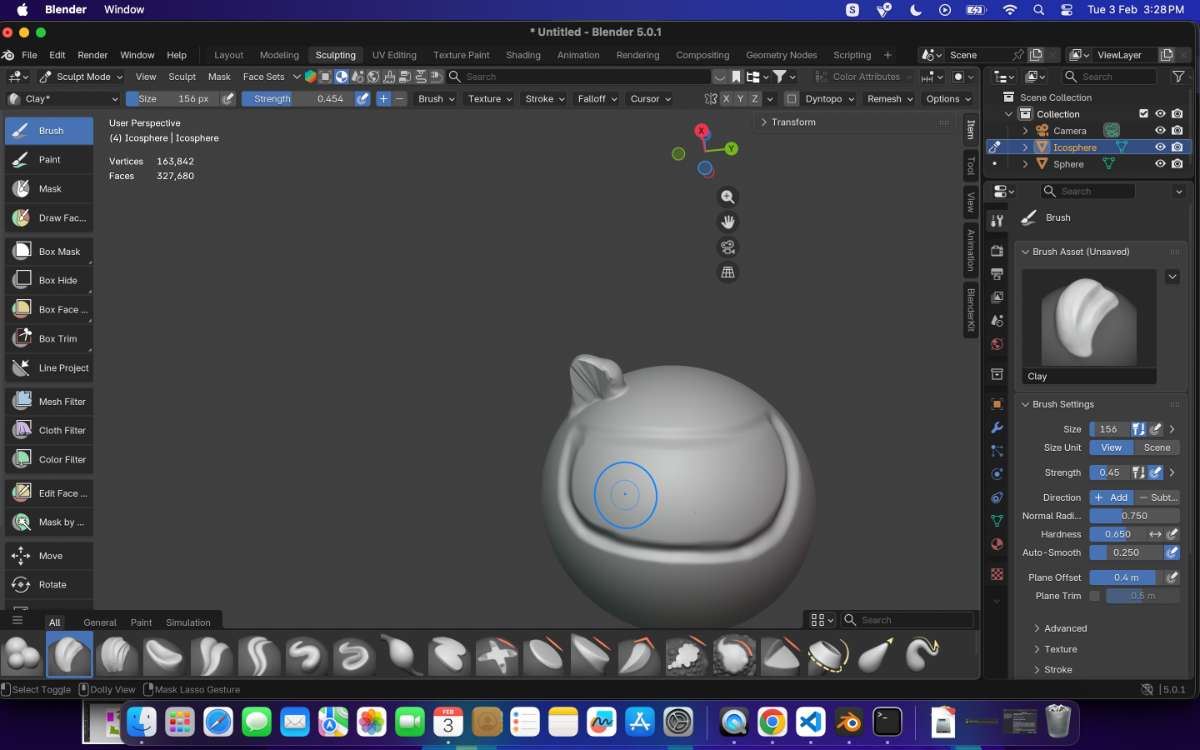Open the Face Sets menu

coord(264,77)
